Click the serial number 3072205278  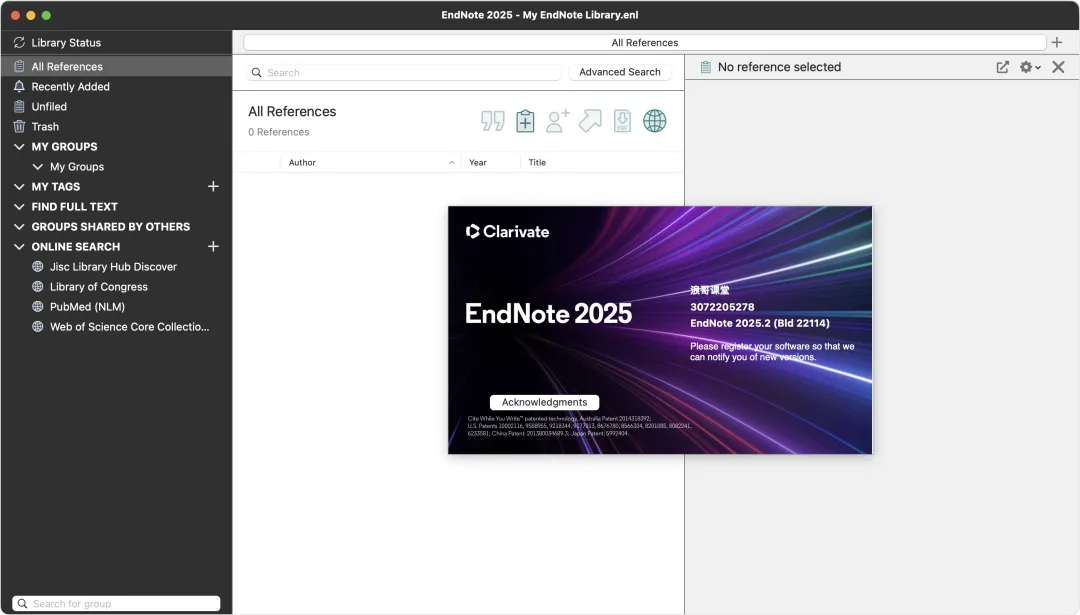coord(722,307)
